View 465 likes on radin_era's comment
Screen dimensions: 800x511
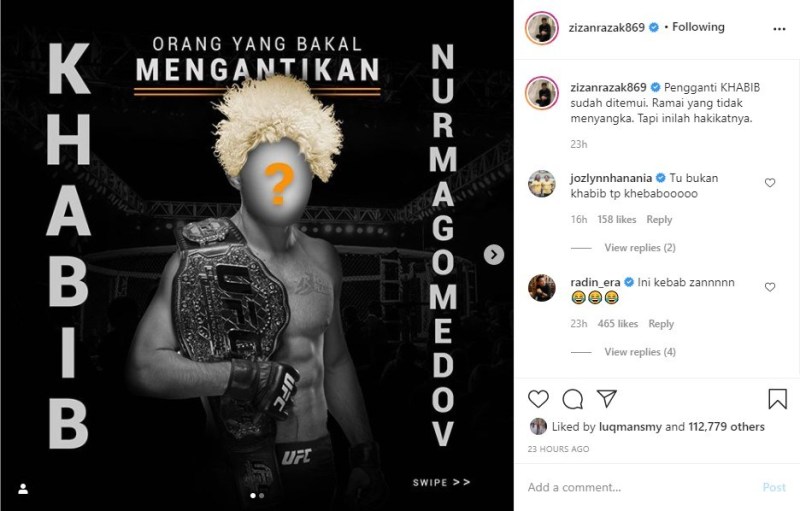[617, 324]
